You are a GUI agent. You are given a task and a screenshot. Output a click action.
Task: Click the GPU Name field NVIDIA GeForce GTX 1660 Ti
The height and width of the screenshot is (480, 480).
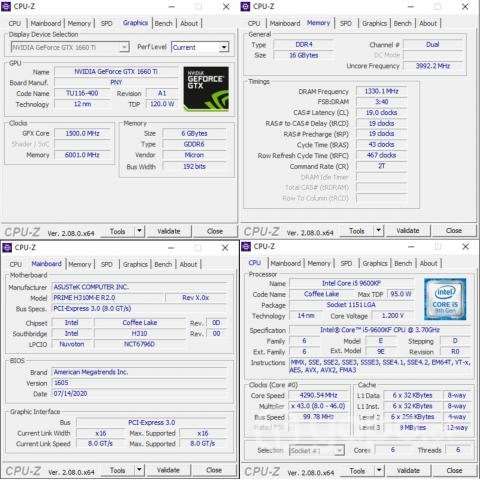[116, 71]
